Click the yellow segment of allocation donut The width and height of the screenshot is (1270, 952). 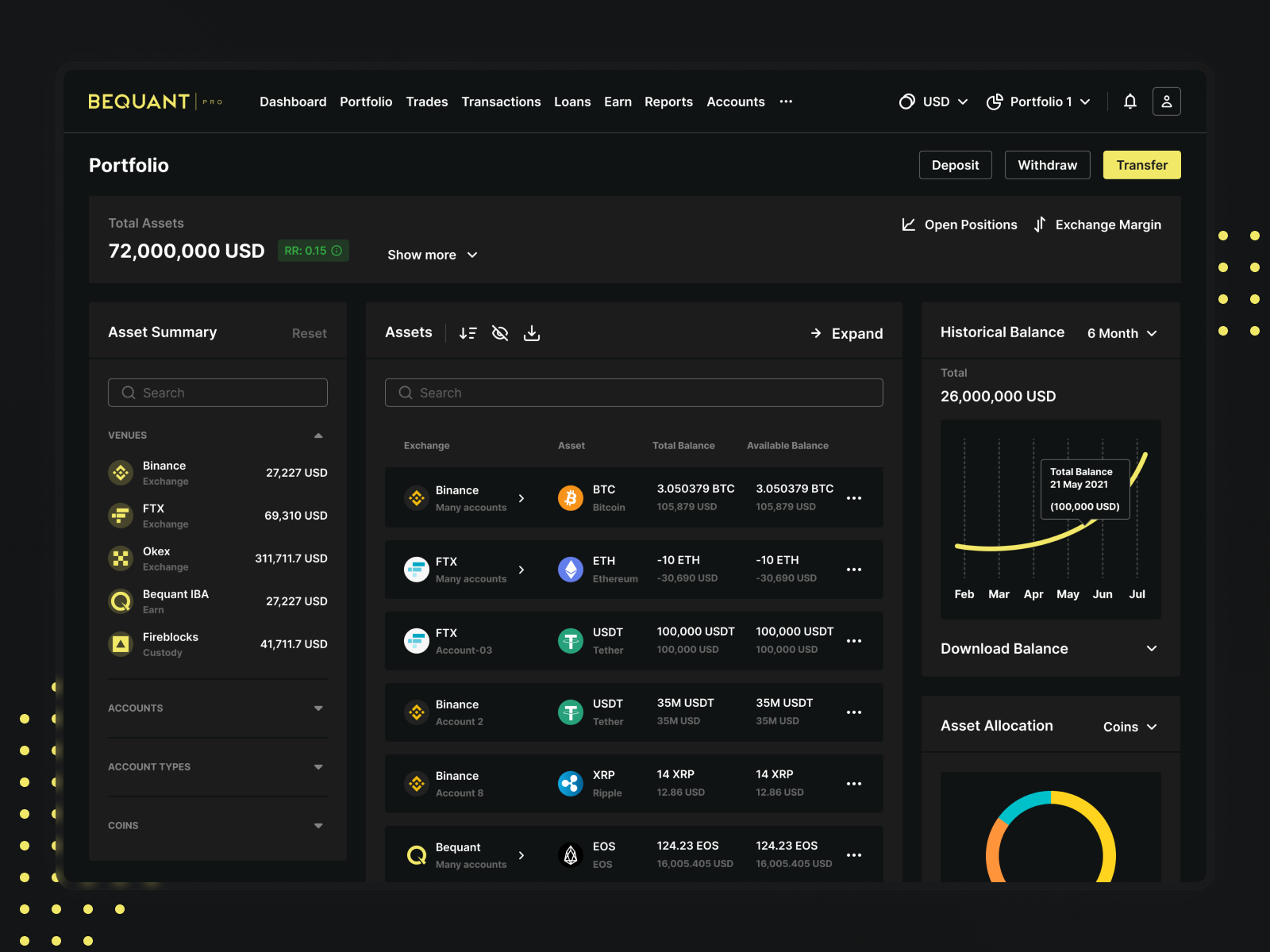(x=1099, y=825)
